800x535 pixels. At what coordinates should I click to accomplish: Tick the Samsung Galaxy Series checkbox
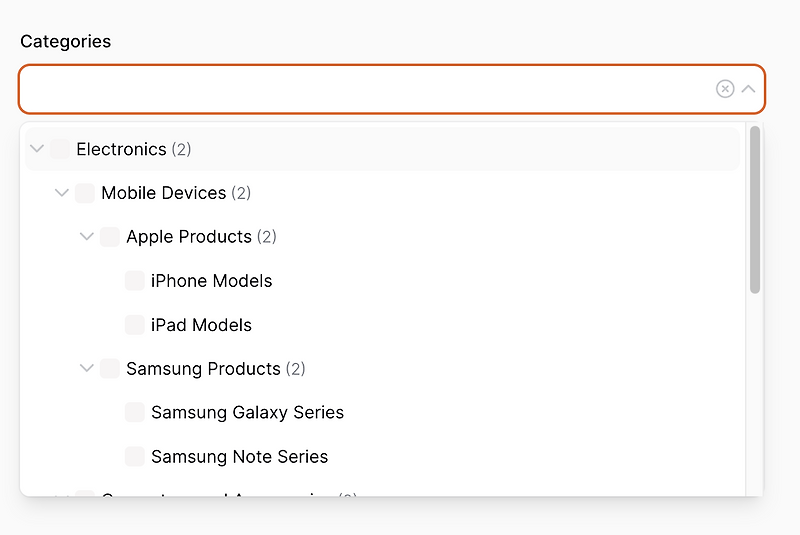135,412
